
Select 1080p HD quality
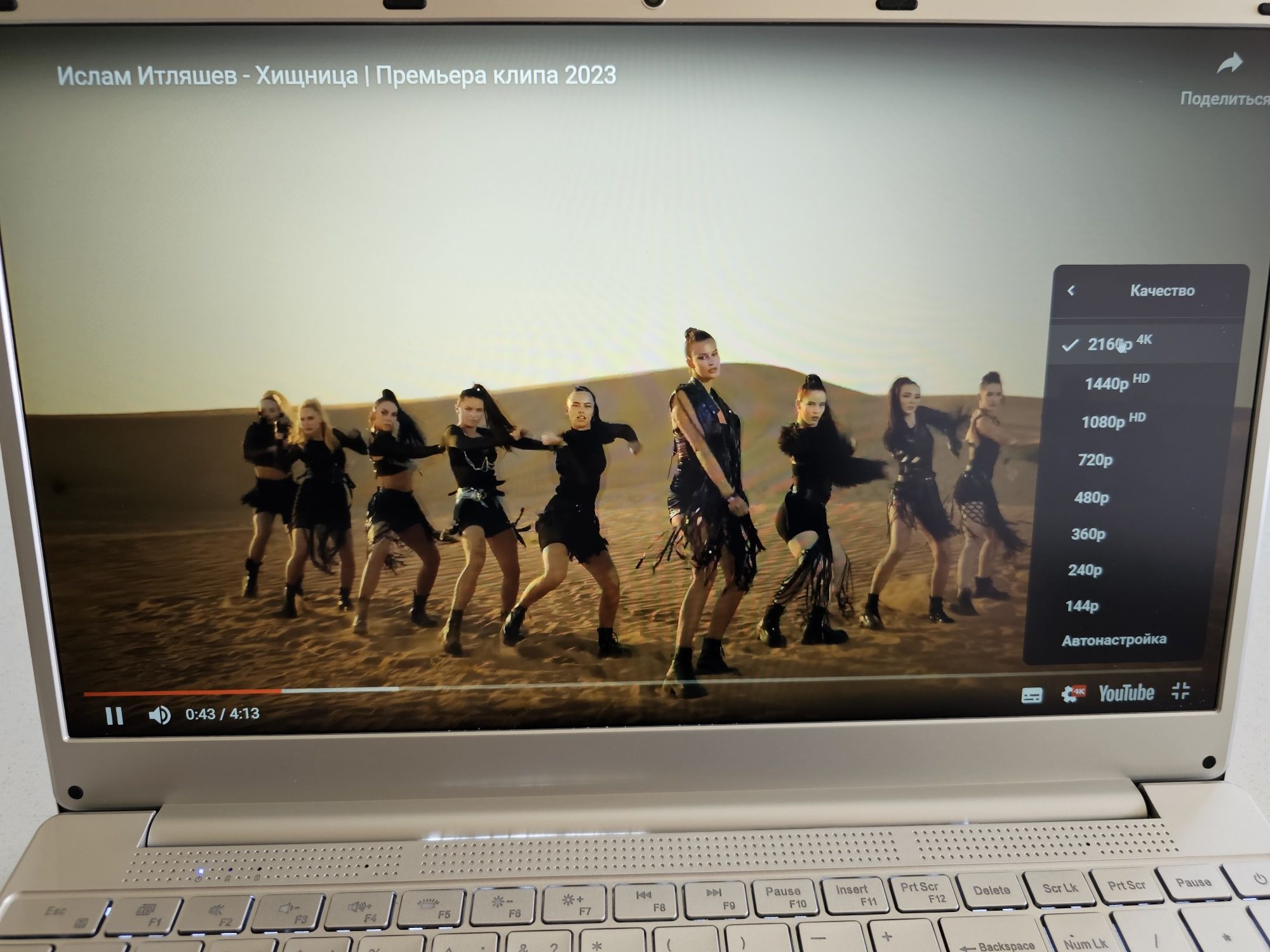coord(1139,421)
